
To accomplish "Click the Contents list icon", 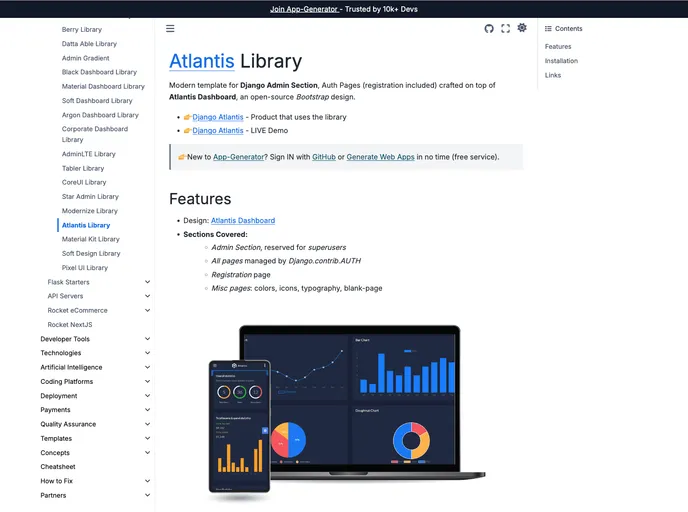I will point(548,29).
